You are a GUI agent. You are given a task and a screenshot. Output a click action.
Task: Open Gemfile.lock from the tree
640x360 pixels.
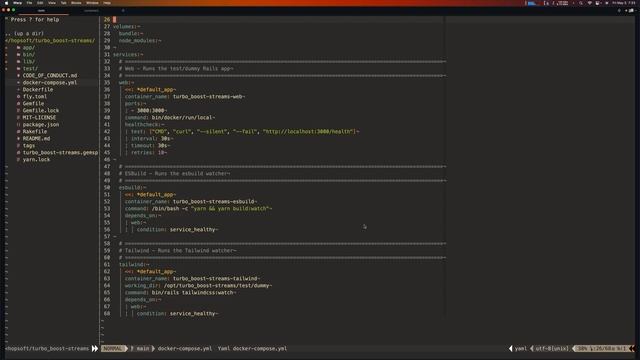click(x=41, y=110)
